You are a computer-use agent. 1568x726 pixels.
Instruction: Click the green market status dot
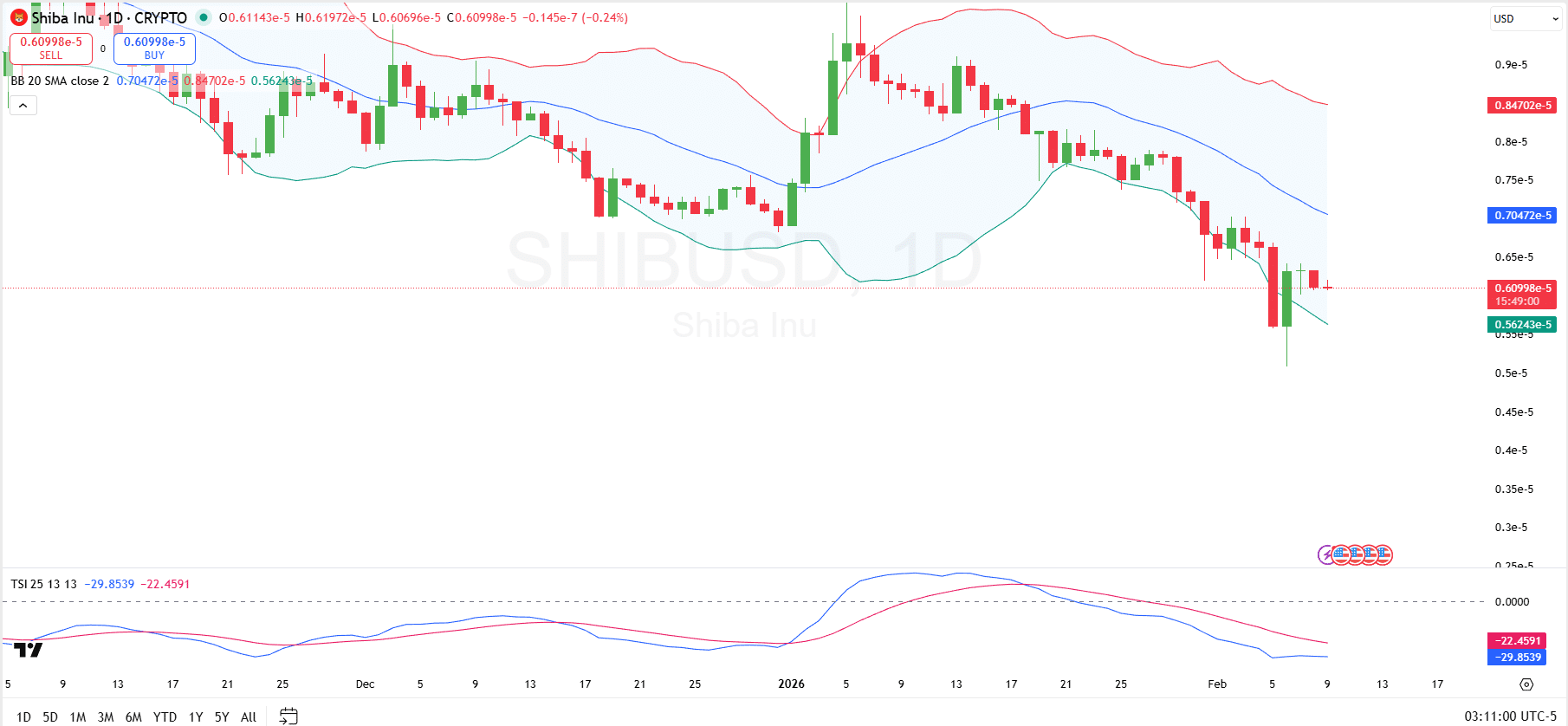(204, 17)
